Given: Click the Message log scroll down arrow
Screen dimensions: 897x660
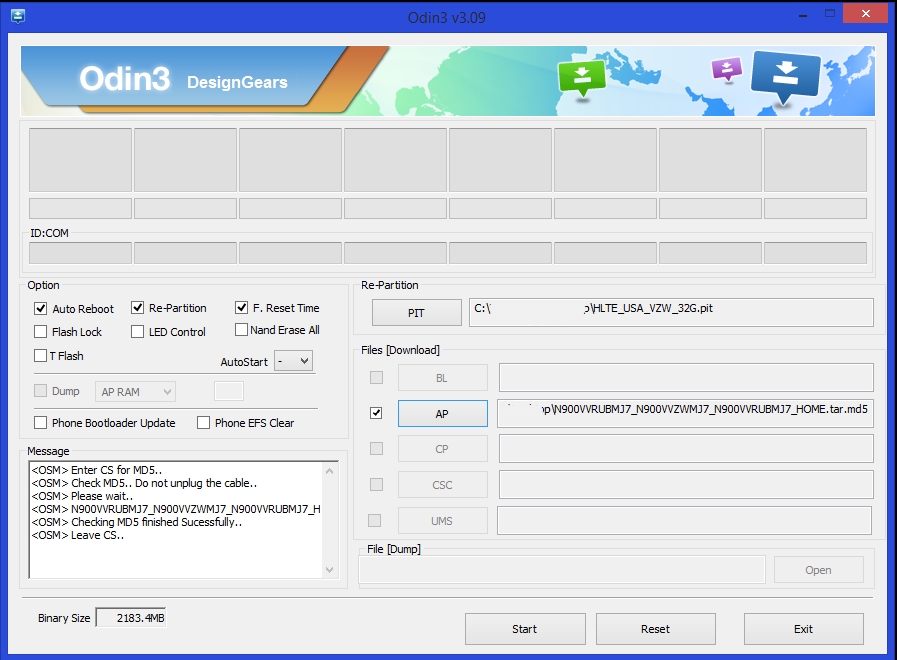Looking at the screenshot, I should coord(330,570).
